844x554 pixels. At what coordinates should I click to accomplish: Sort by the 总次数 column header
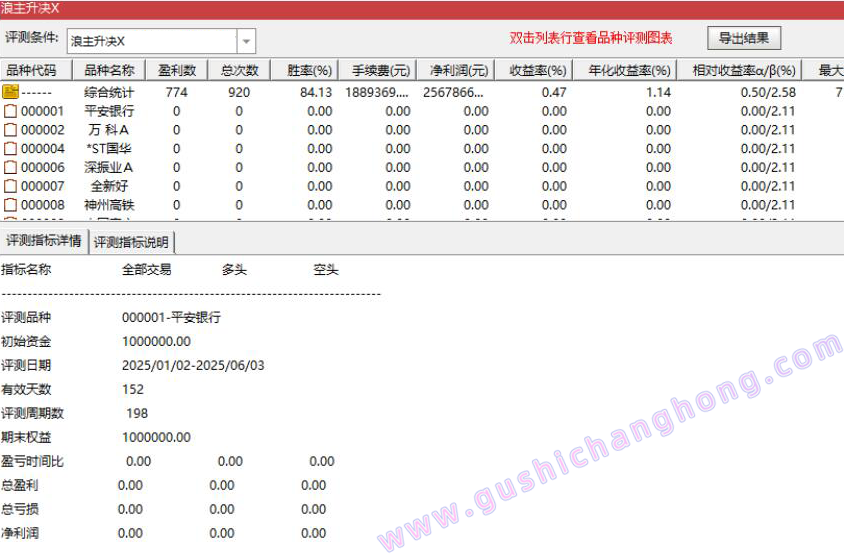click(x=240, y=71)
